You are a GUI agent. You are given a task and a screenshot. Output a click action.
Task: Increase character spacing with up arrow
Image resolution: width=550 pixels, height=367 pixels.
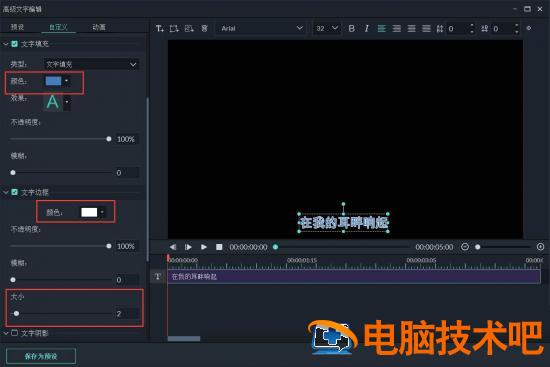[x=517, y=26]
